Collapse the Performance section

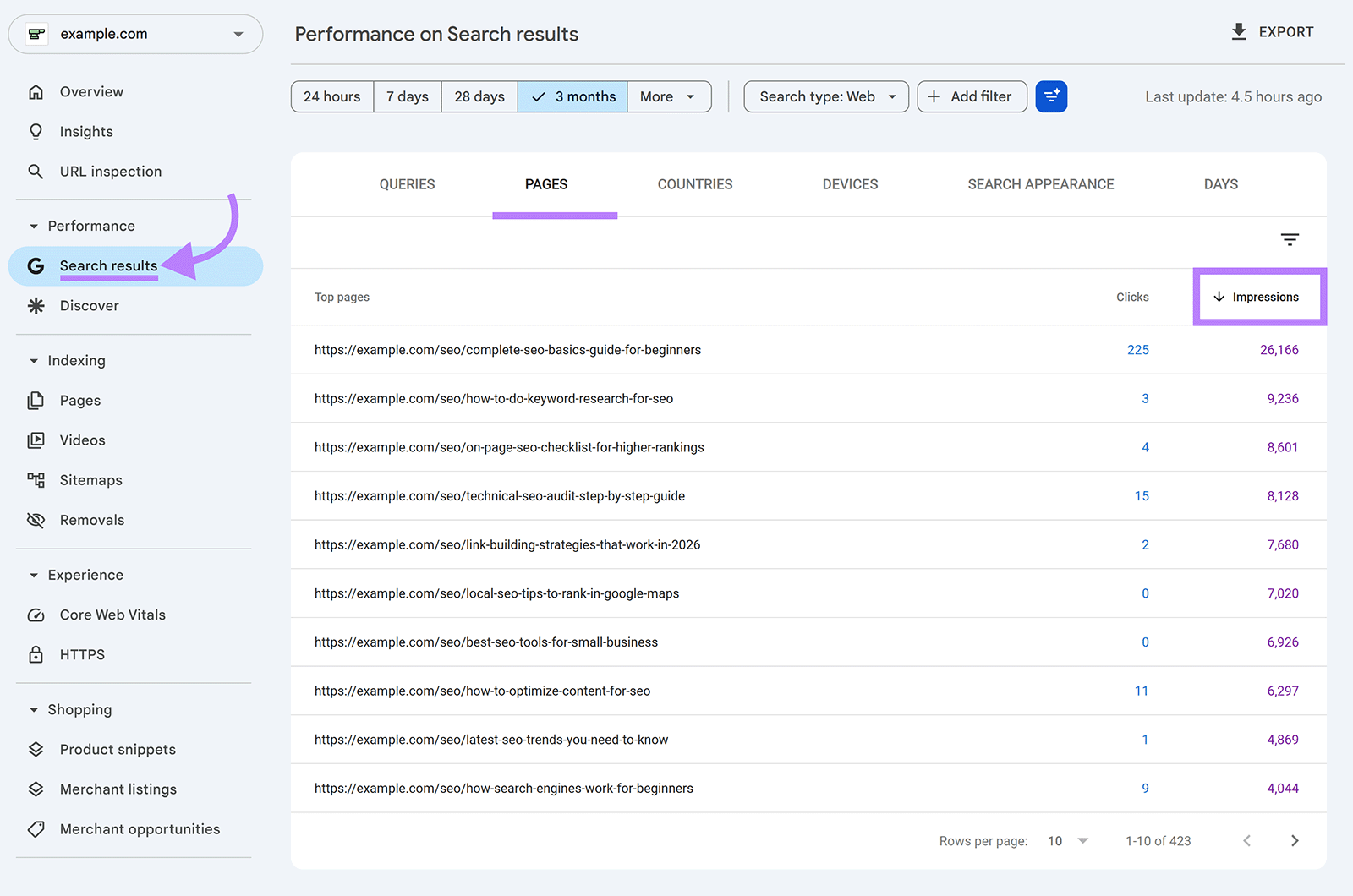tap(33, 226)
